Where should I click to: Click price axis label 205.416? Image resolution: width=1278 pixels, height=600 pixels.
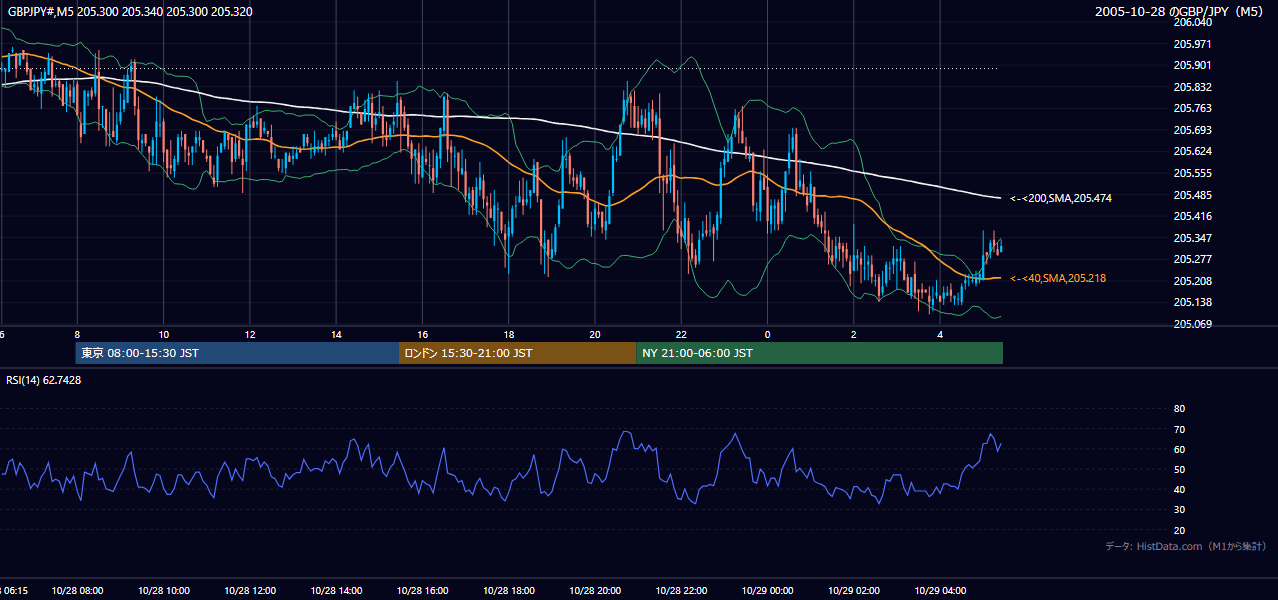point(1193,216)
